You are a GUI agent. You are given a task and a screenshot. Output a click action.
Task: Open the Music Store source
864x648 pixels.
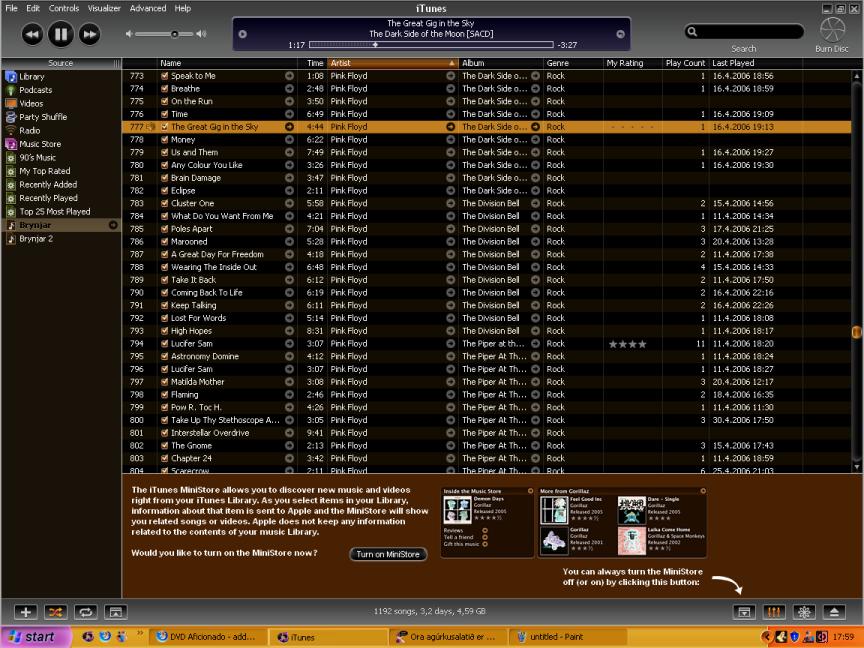[40, 144]
